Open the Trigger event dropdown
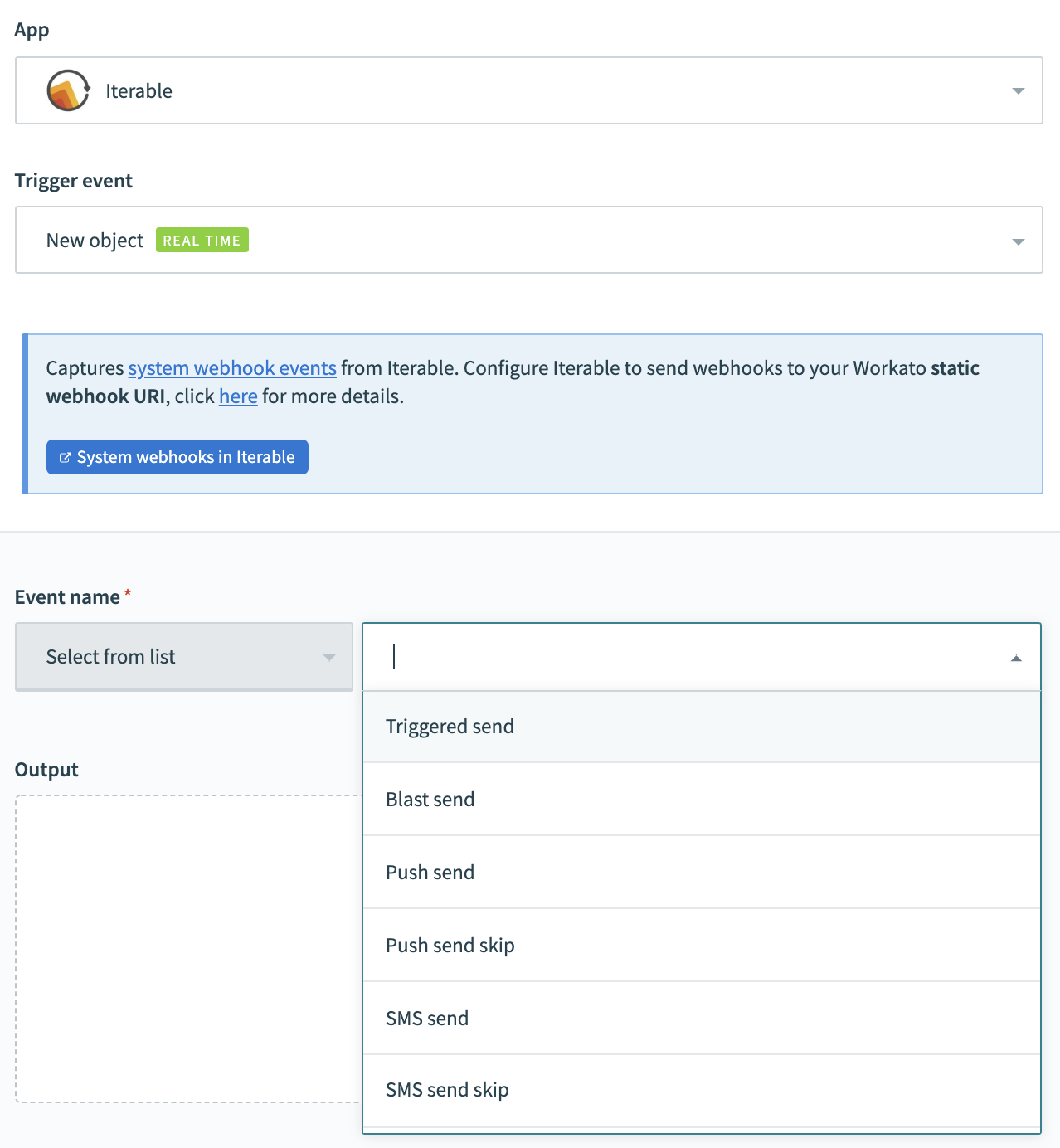This screenshot has height=1148, width=1060. [1018, 241]
